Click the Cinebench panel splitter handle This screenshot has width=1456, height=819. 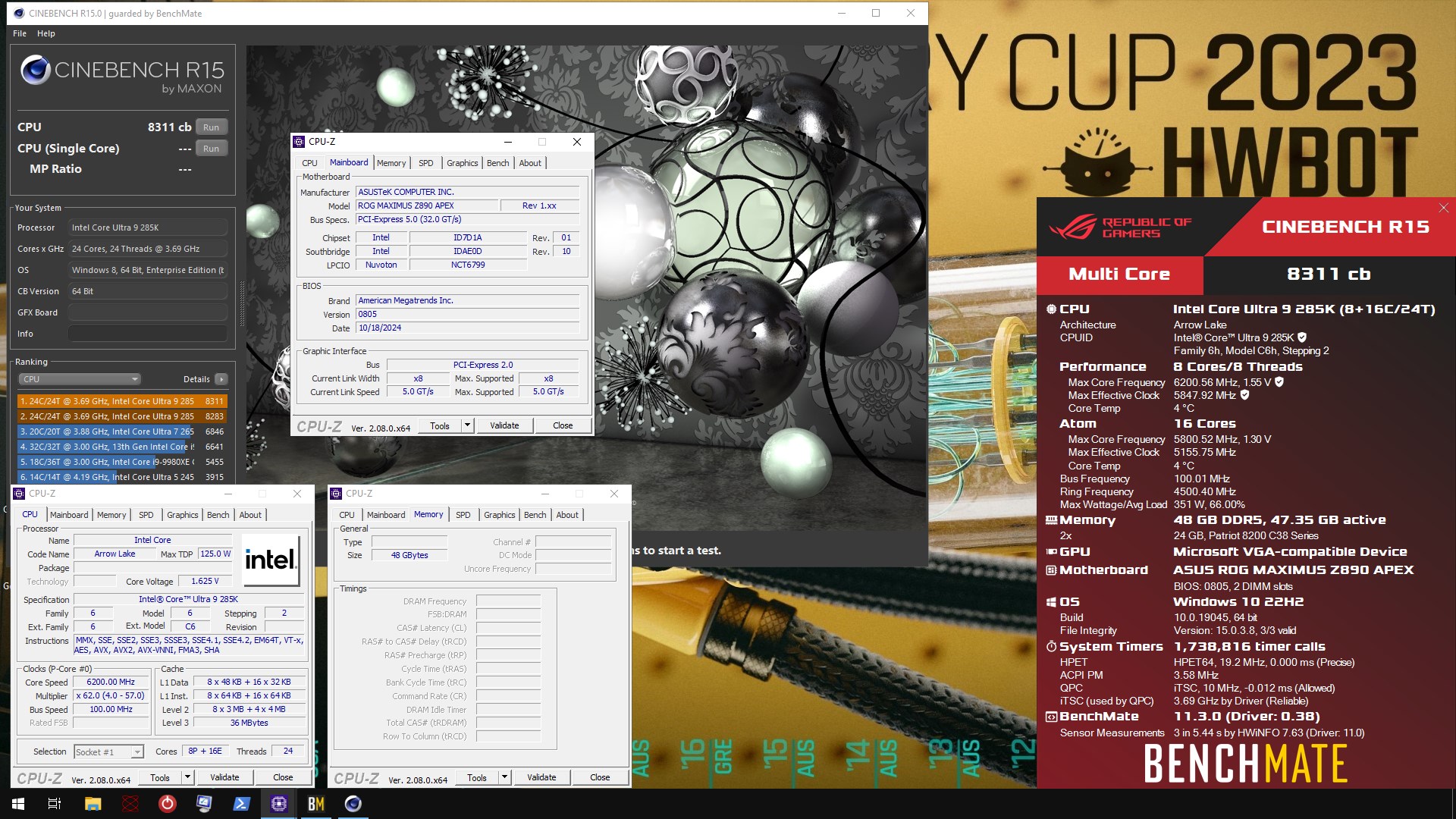pos(242,303)
